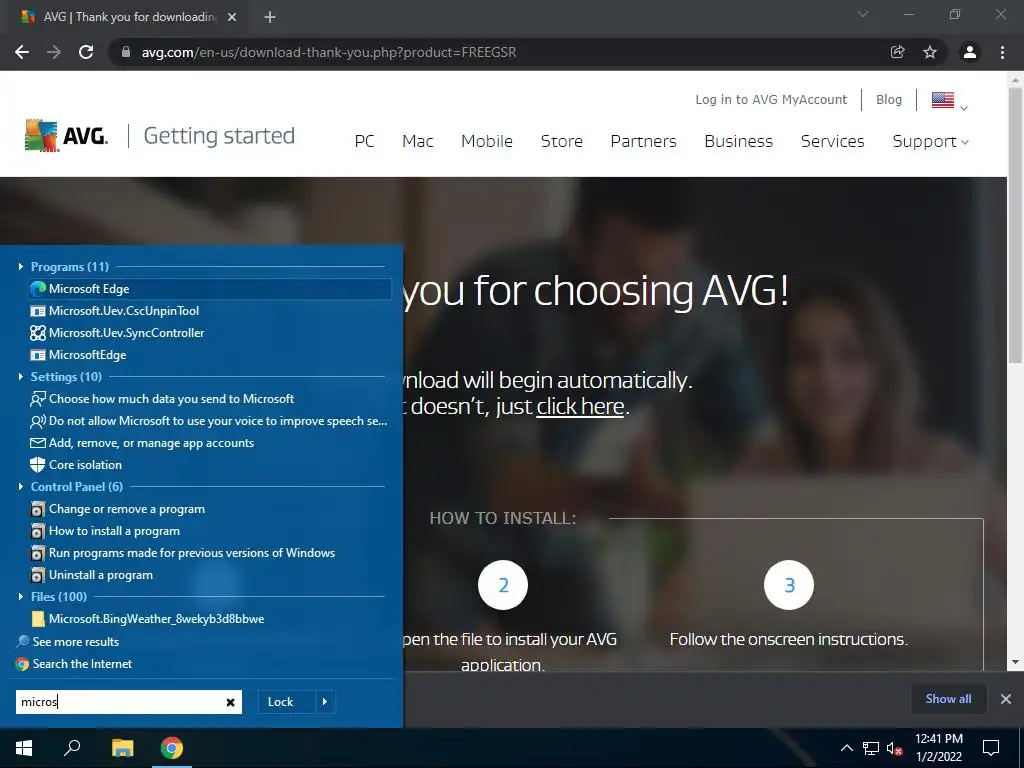Open the Mac menu item
This screenshot has width=1024, height=768.
click(x=417, y=141)
